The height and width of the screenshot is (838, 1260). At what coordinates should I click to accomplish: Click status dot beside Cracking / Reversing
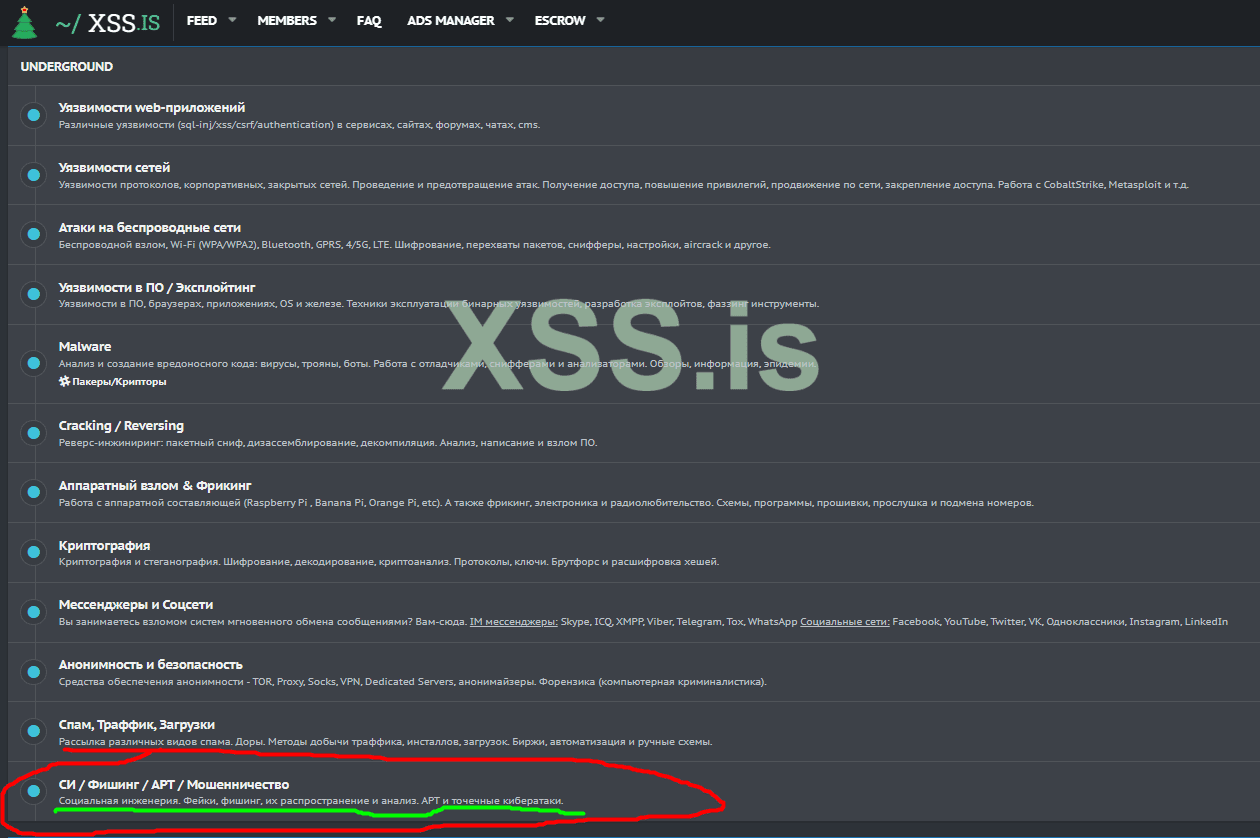(34, 433)
